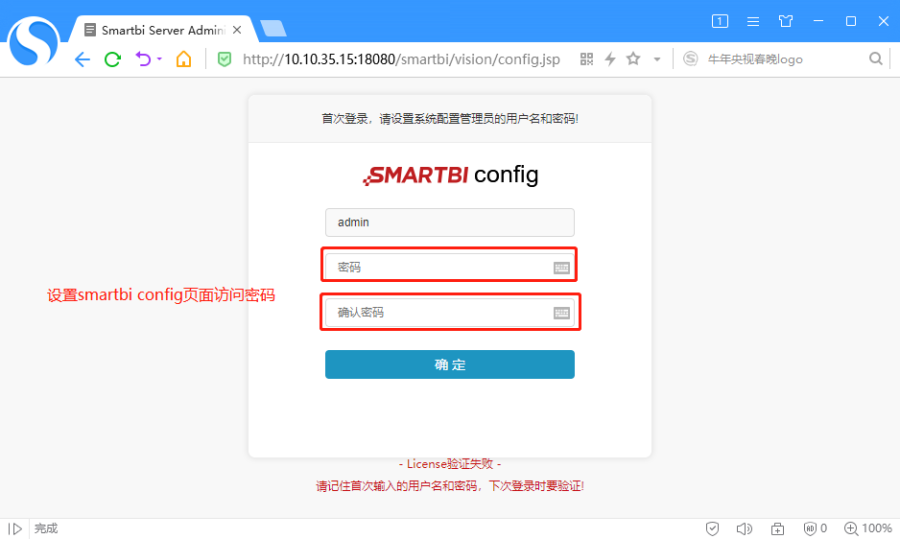Viewport: 900px width, 539px height.
Task: Click the 100% zoom control
Action: tap(868, 529)
